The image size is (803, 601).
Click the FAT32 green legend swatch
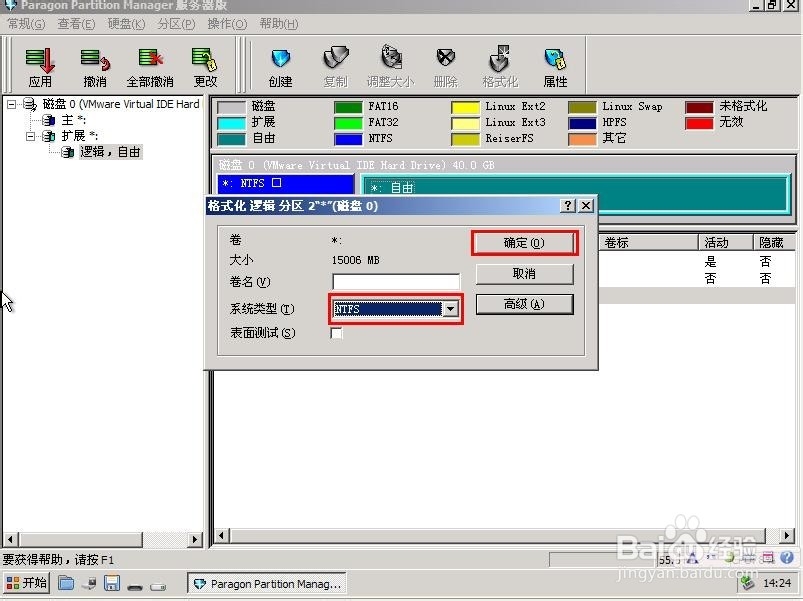point(348,123)
